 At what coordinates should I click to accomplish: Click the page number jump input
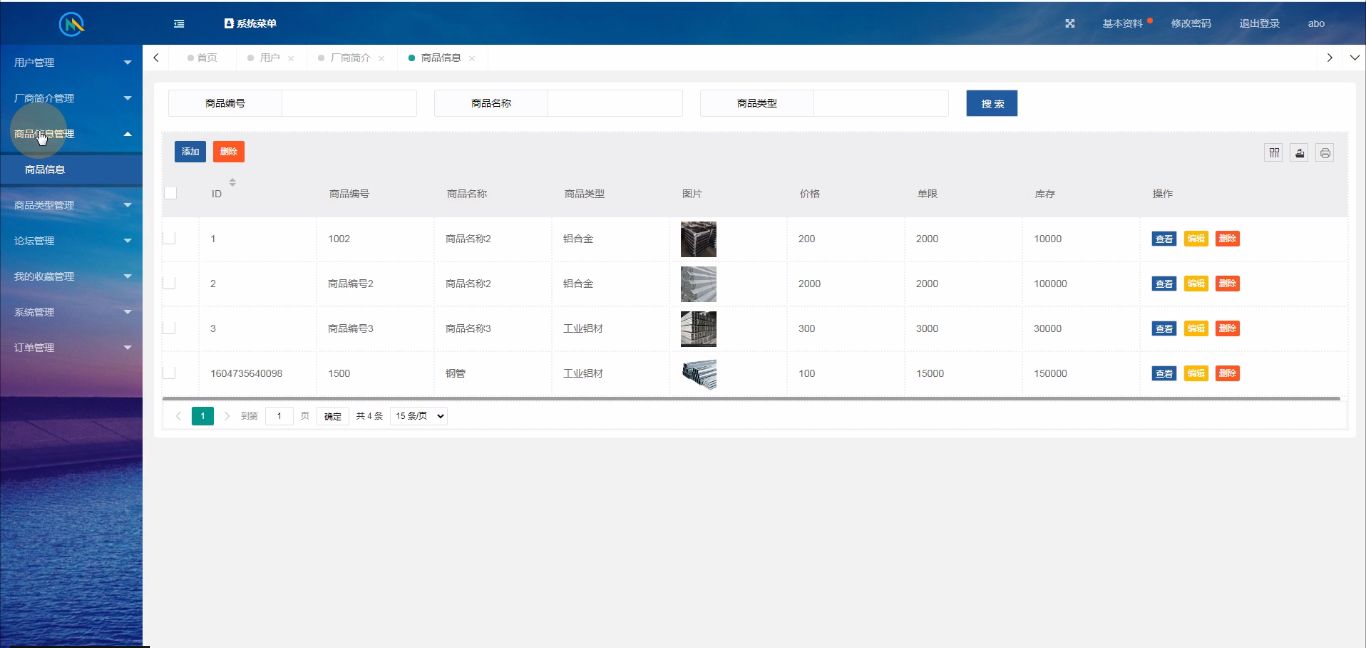[279, 416]
